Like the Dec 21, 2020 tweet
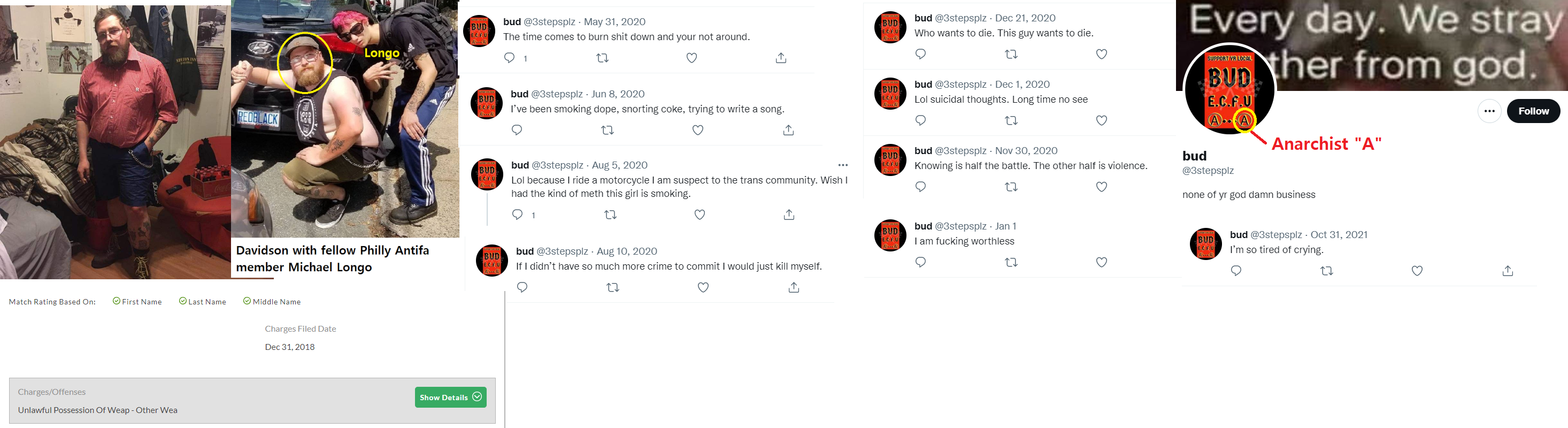This screenshot has height=428, width=1568. tap(1101, 54)
